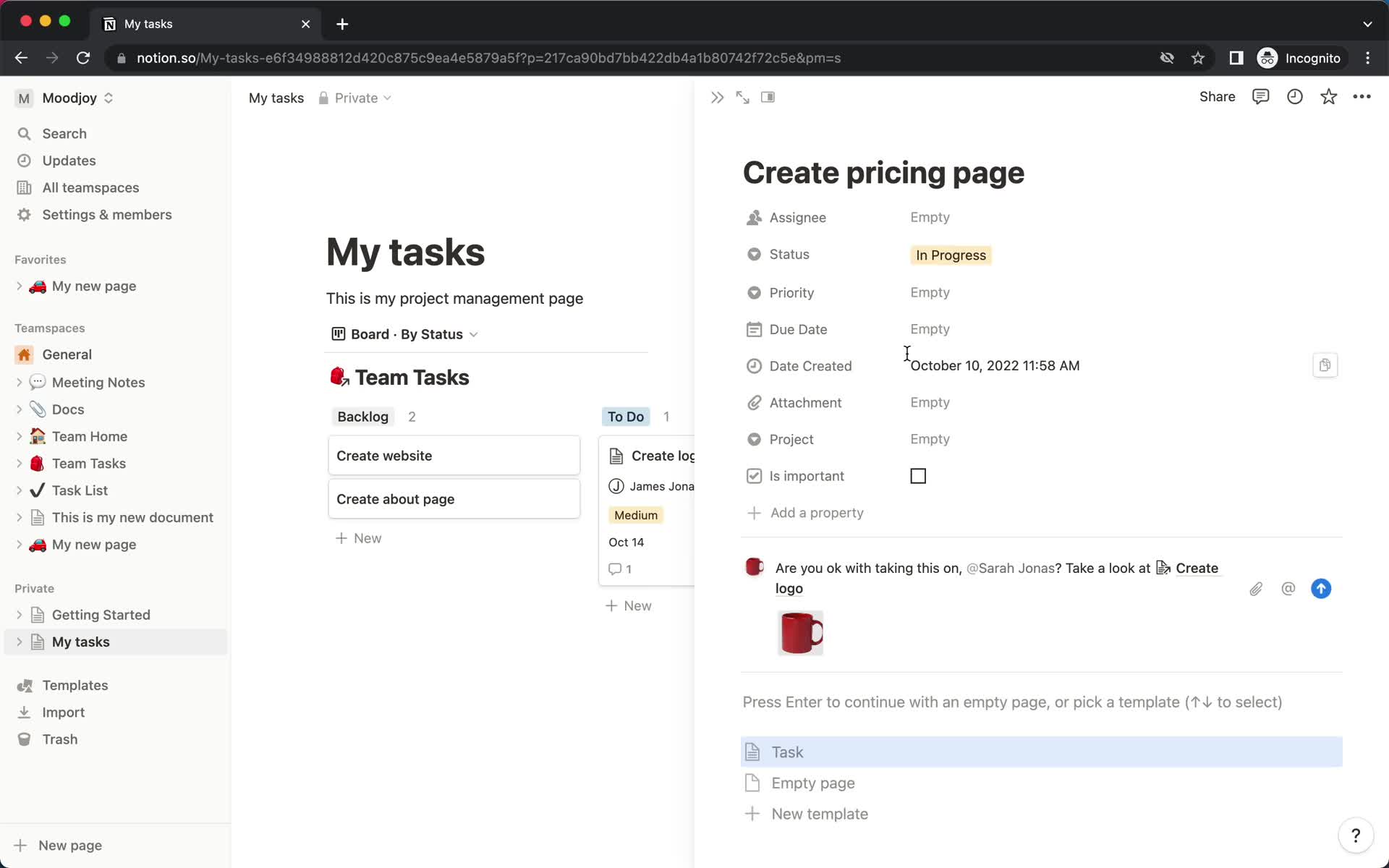
Task: Click the Board view icon
Action: click(x=337, y=334)
